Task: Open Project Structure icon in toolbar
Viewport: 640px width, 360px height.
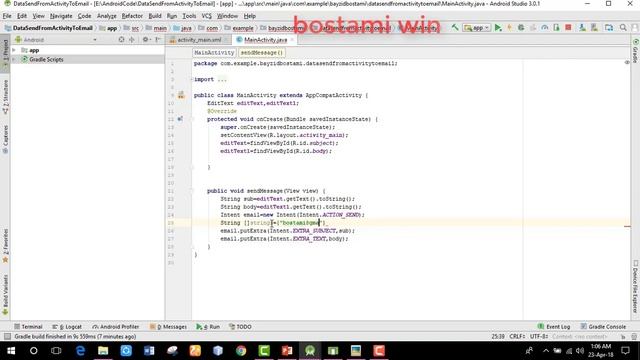Action: click(609, 28)
